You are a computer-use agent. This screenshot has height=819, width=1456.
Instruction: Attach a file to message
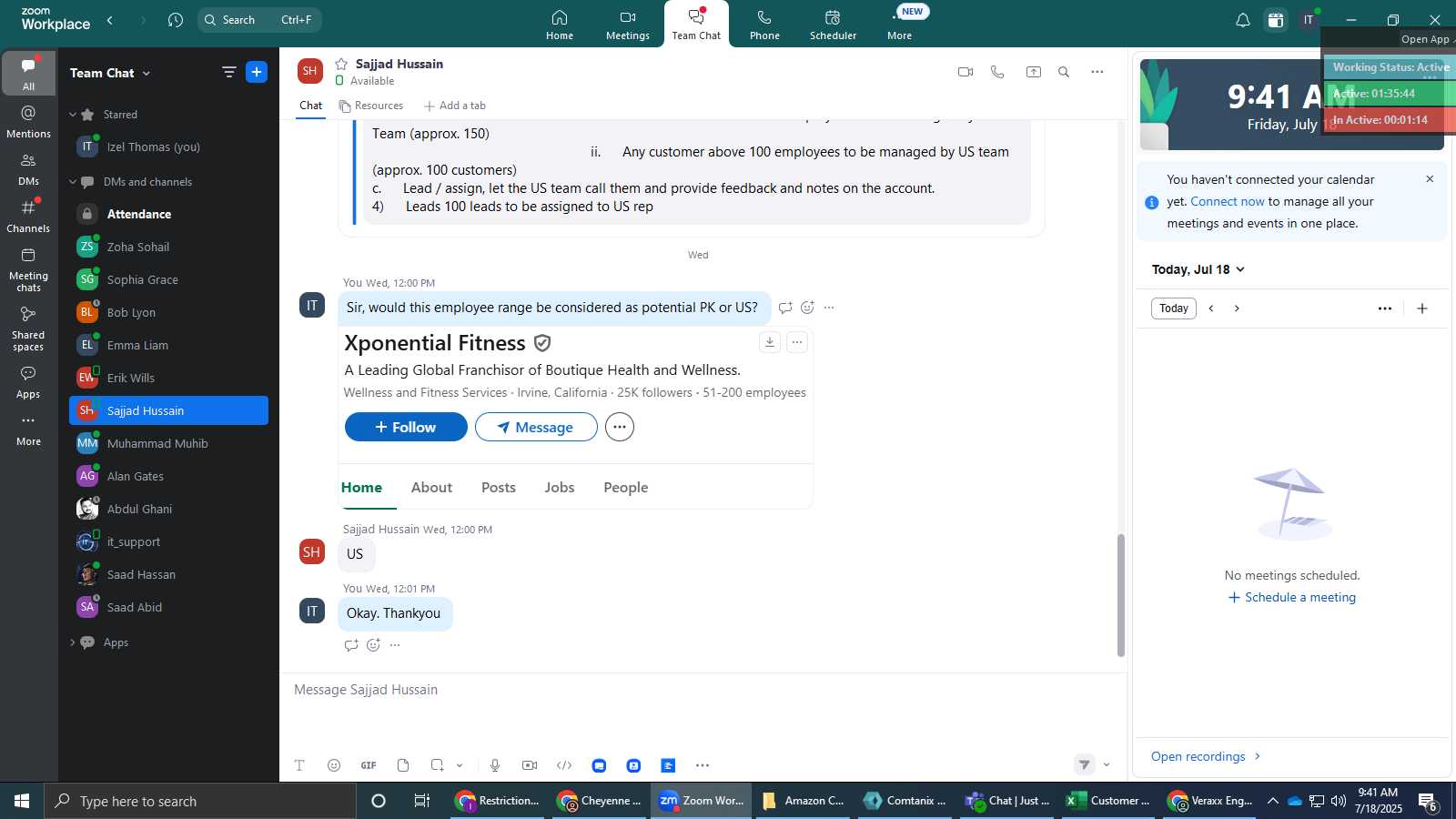click(x=403, y=765)
